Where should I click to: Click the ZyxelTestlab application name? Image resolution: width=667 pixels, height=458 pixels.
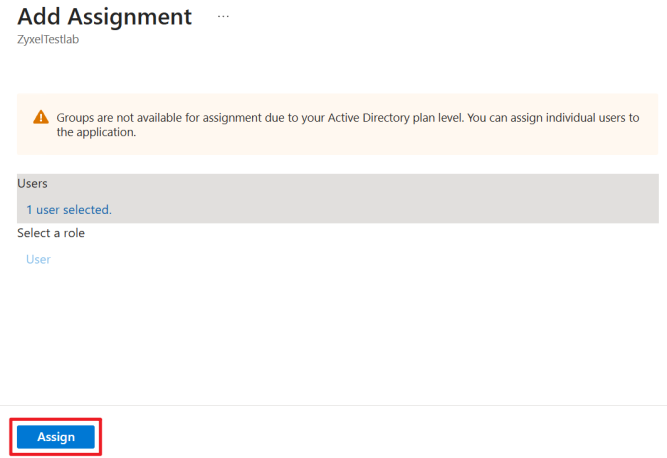pos(49,41)
